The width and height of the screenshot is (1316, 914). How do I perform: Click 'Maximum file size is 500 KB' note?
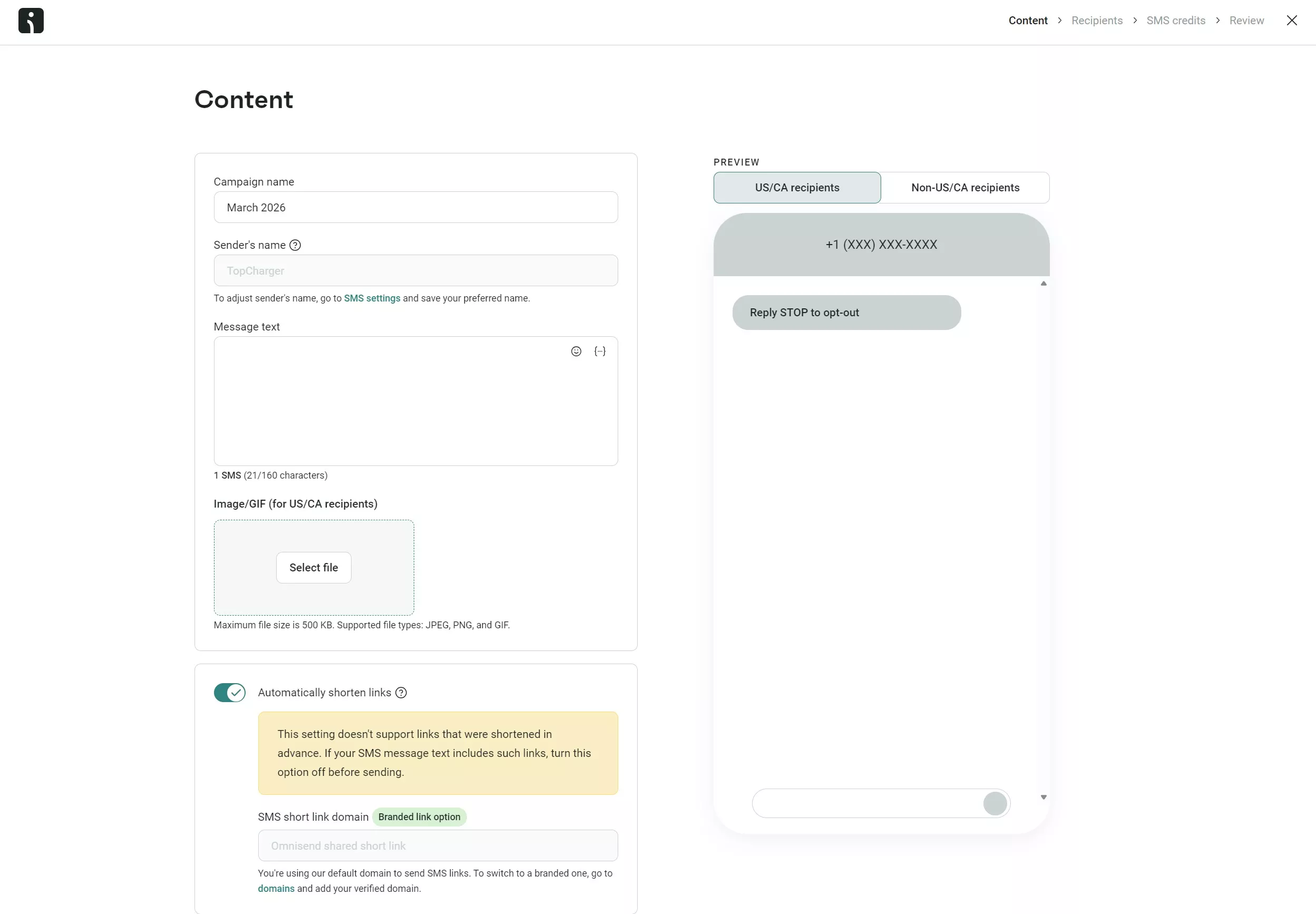pos(362,625)
